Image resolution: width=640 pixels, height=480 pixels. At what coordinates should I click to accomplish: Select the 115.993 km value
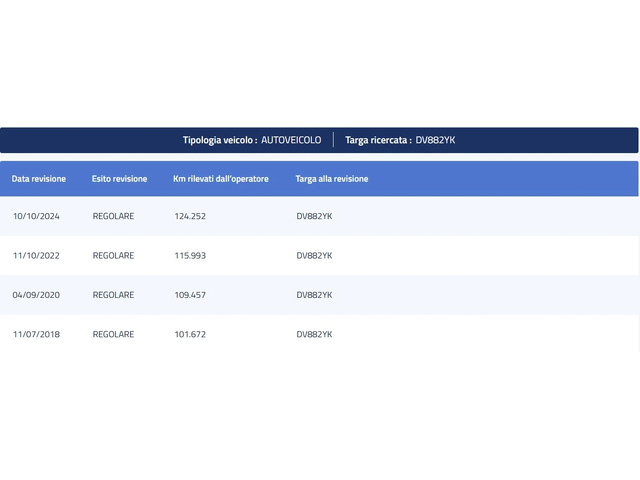click(190, 256)
